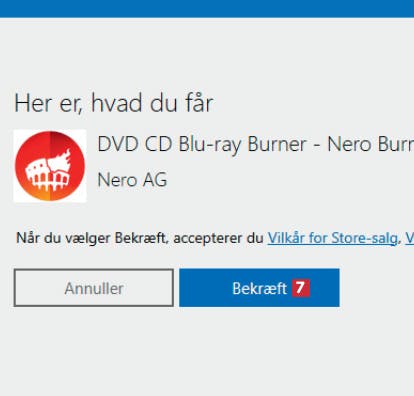
Task: Click the blue header bar at the top
Action: click(207, 9)
